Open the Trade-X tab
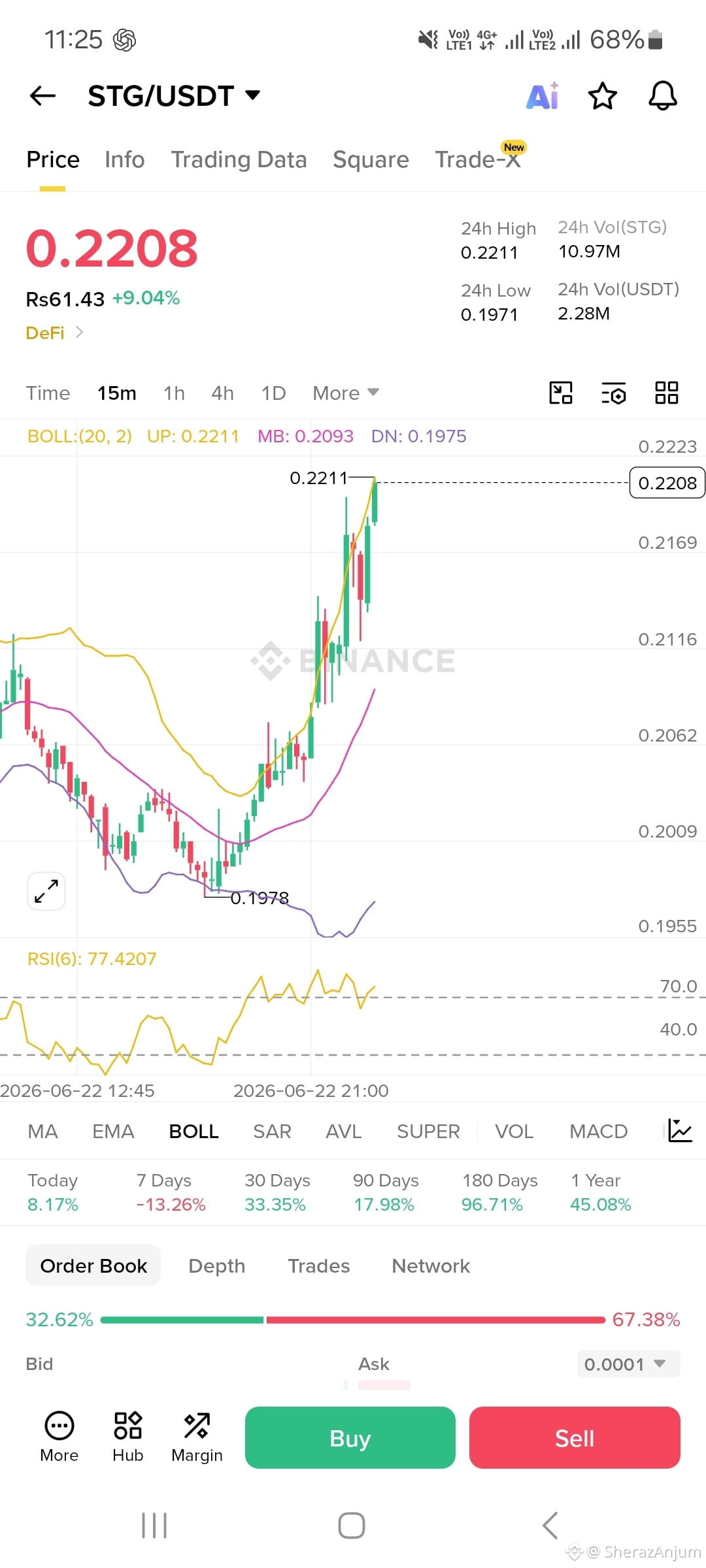706x1568 pixels. tap(479, 159)
